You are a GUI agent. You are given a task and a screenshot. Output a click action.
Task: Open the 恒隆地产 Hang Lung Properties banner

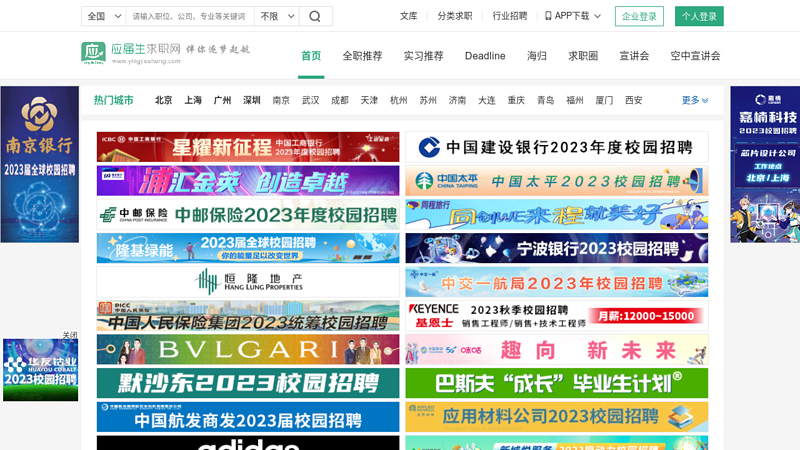(x=248, y=282)
